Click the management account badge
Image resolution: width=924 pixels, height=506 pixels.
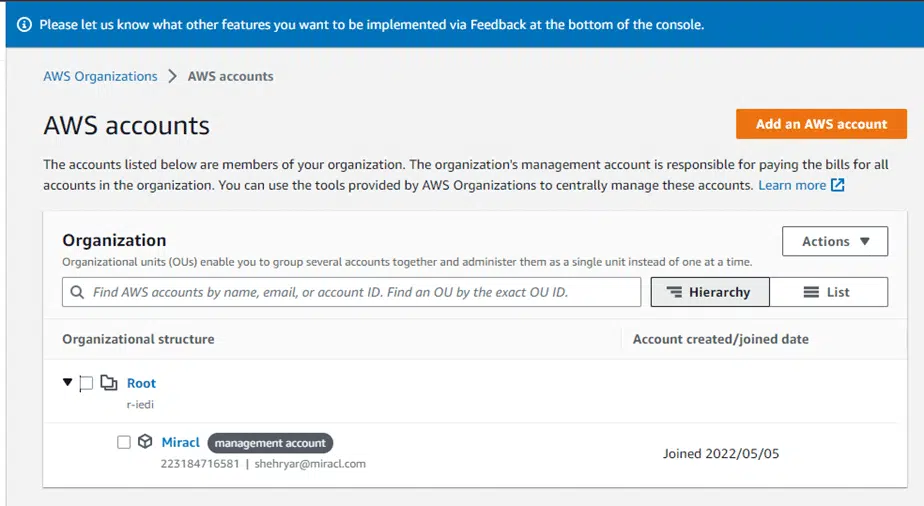point(270,443)
